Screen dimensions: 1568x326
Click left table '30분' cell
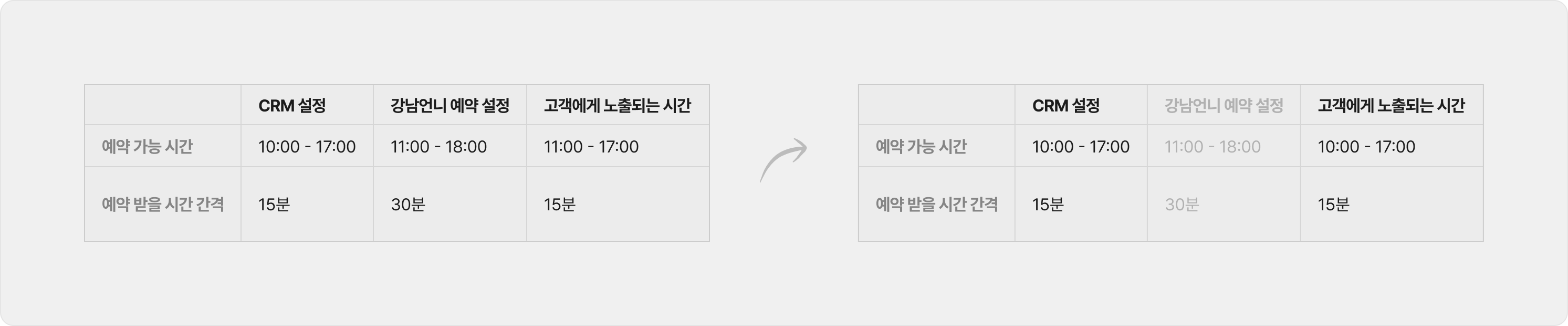click(408, 205)
